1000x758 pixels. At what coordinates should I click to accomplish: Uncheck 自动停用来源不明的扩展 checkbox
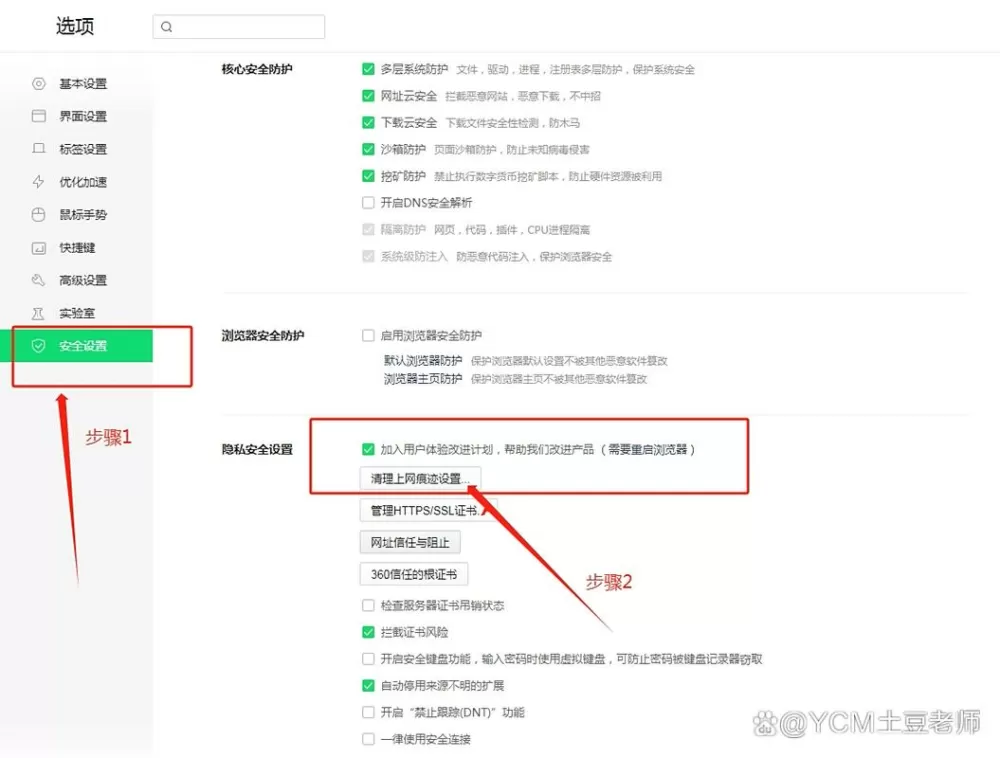tap(368, 685)
